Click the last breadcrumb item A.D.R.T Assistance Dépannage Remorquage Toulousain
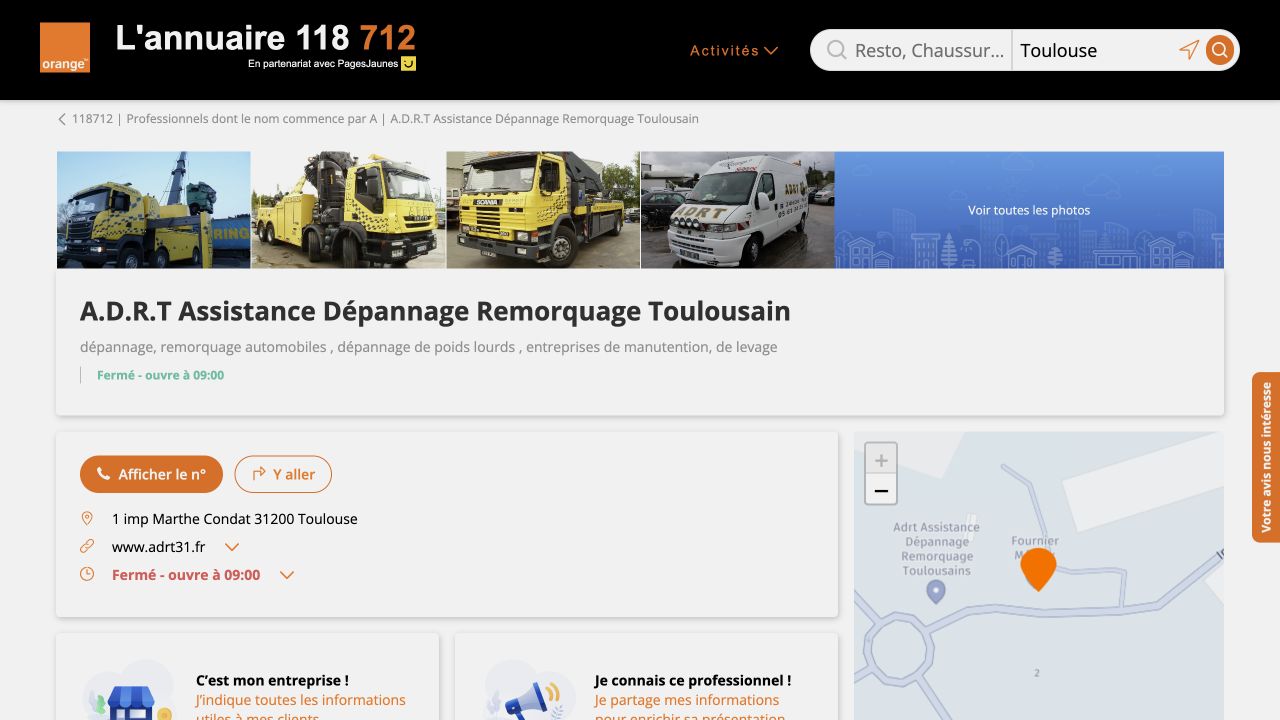The height and width of the screenshot is (720, 1280). [x=545, y=119]
